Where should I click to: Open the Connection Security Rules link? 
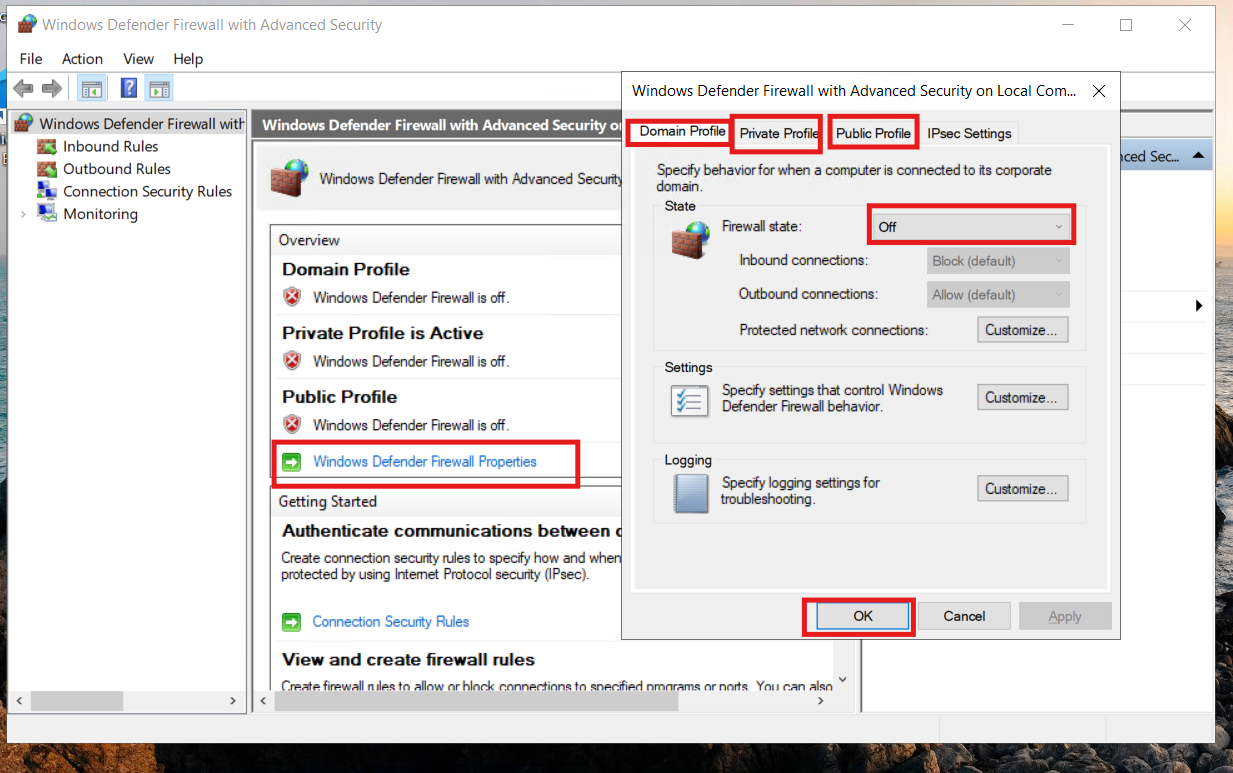coord(391,622)
